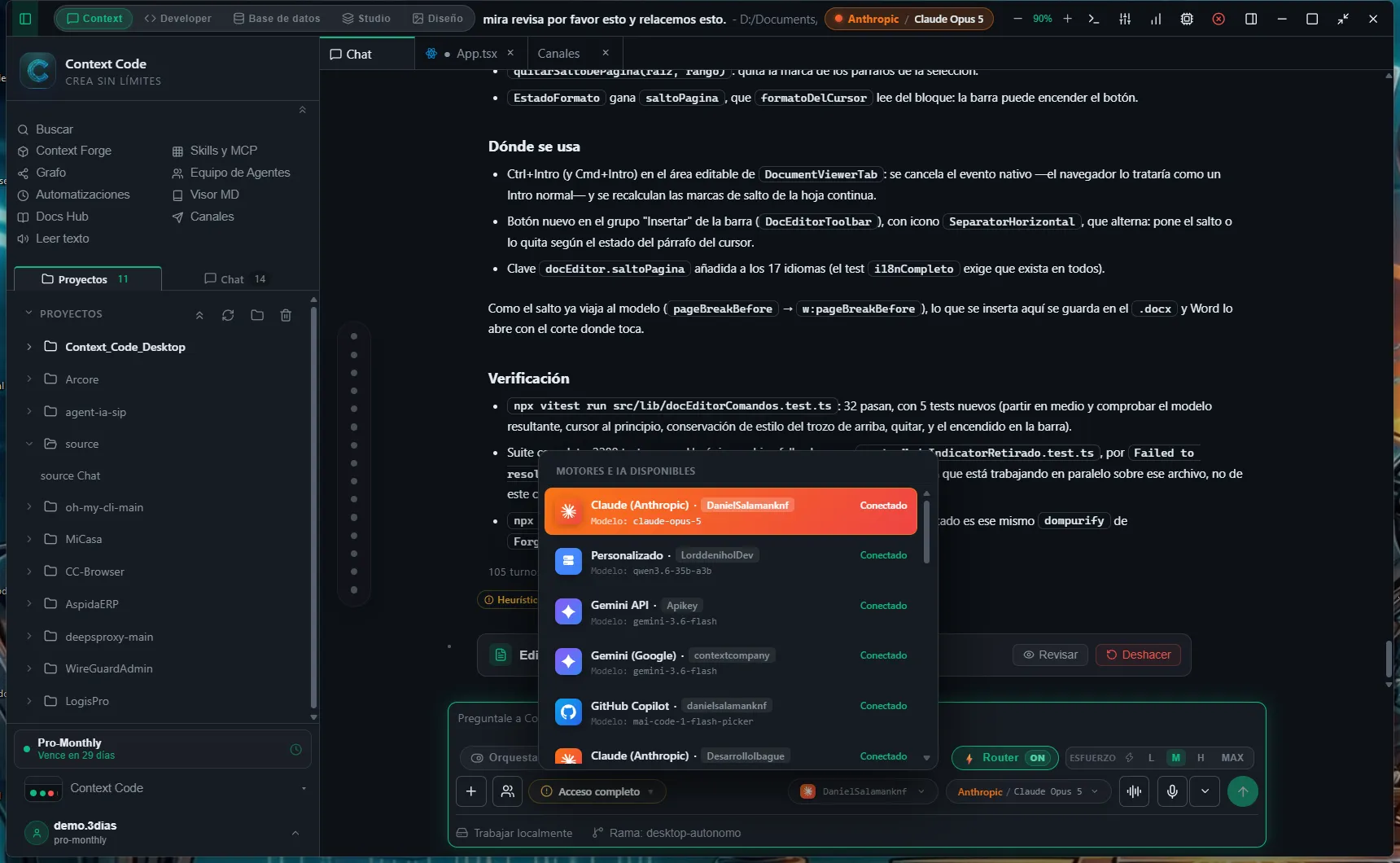1400x863 pixels.
Task: Open Docs Hub
Action: point(54,217)
